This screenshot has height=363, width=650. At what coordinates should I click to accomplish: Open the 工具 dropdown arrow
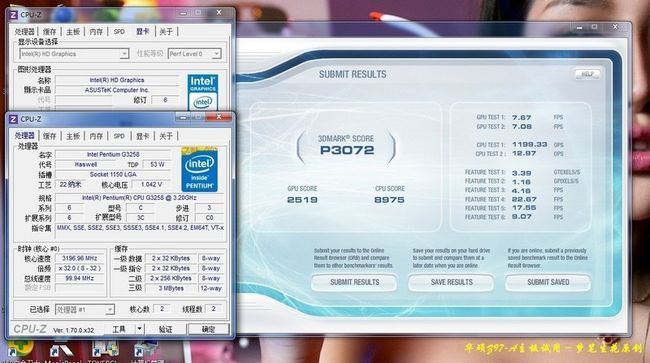[x=139, y=329]
